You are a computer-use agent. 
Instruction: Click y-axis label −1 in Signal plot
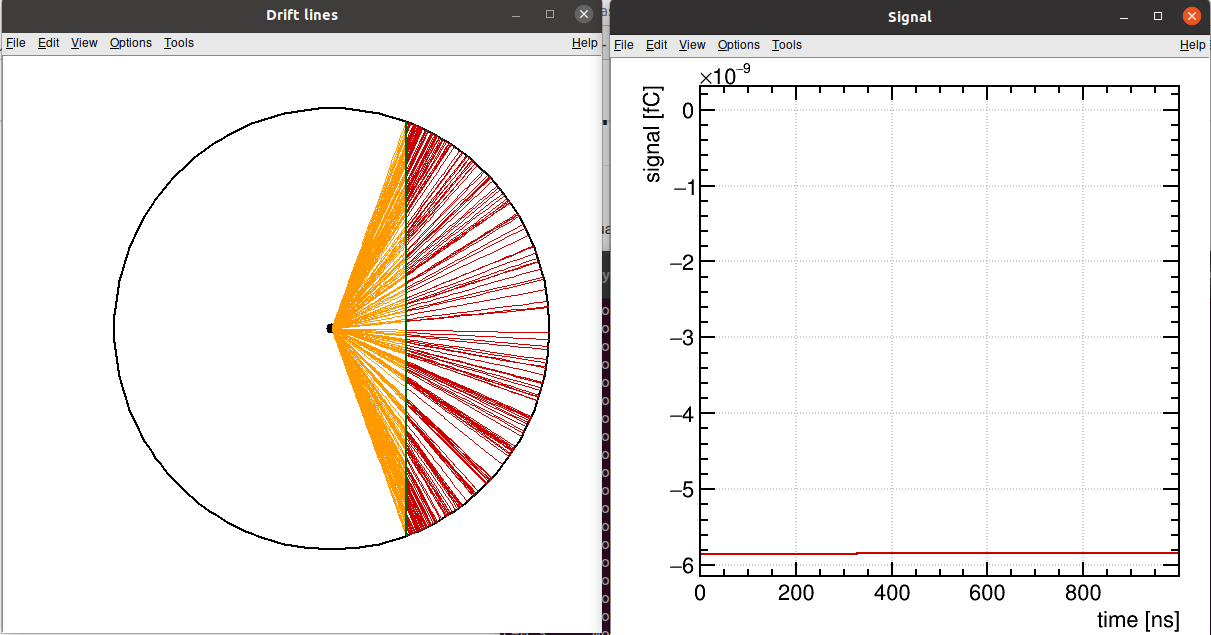(x=682, y=187)
